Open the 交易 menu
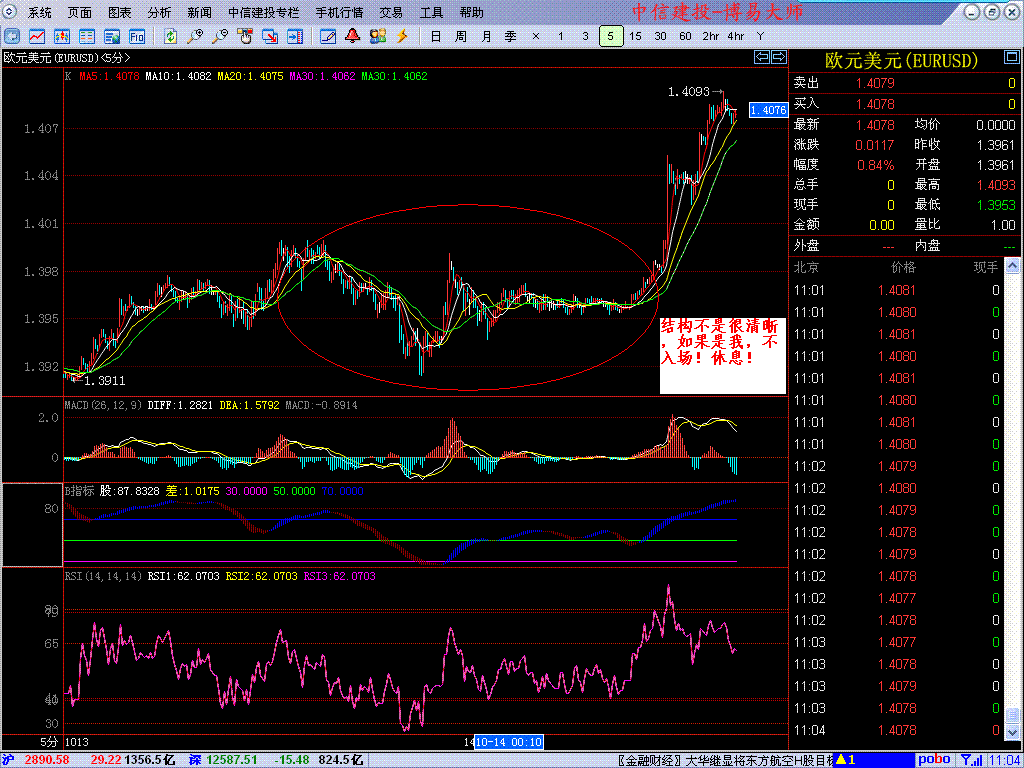This screenshot has width=1024, height=768. point(391,12)
